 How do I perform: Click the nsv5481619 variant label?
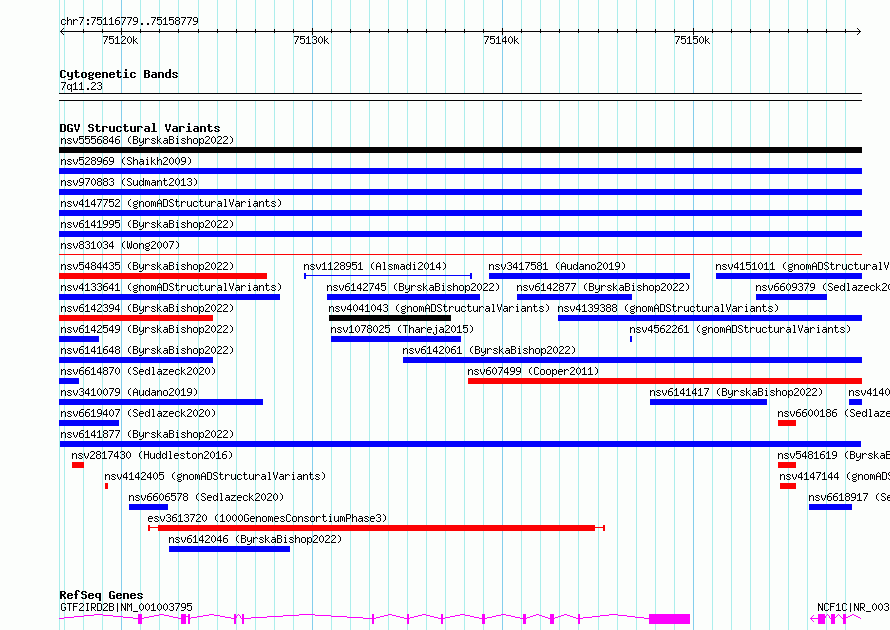coord(833,455)
